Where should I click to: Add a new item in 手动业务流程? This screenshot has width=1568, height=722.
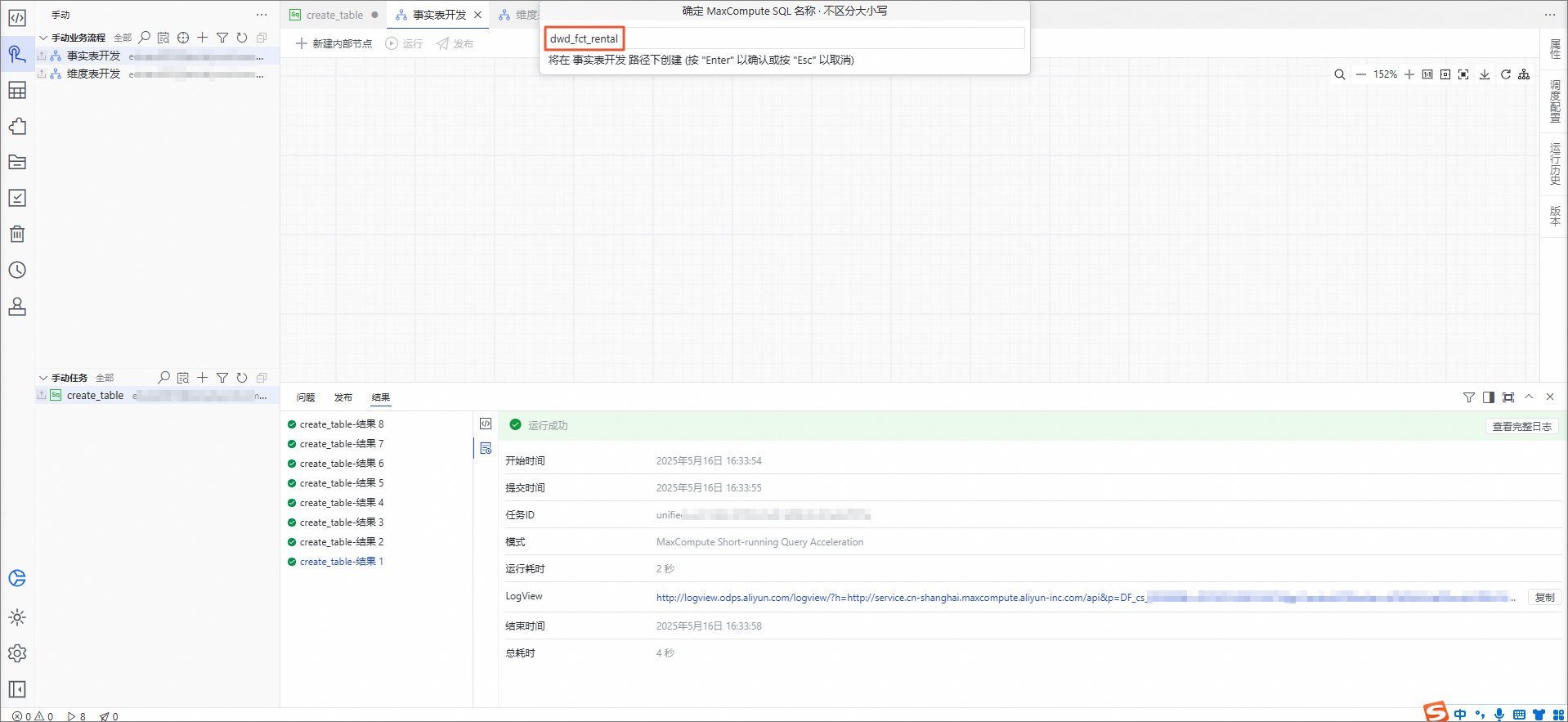click(203, 38)
